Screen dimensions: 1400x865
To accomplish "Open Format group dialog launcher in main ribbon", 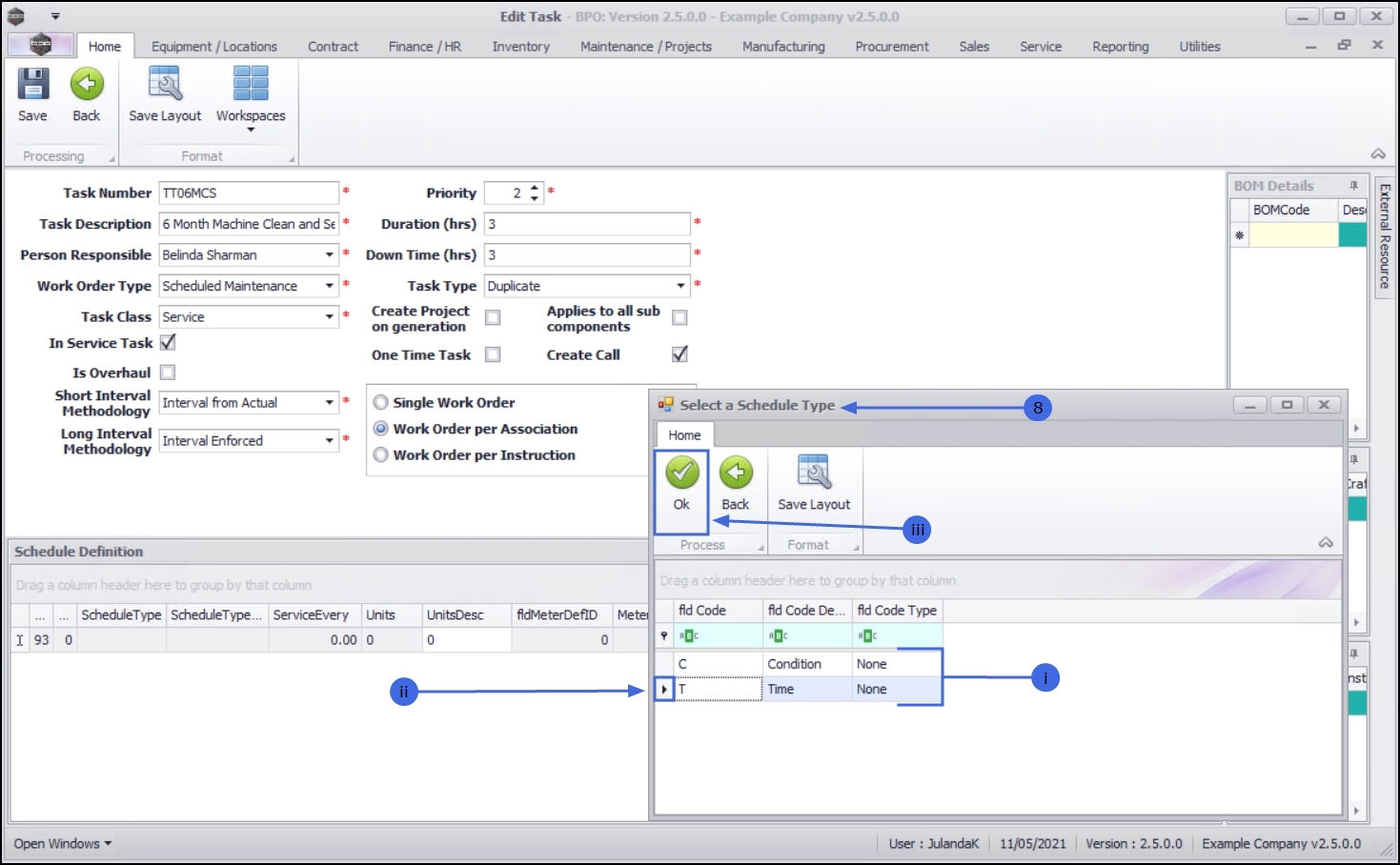I will (292, 159).
